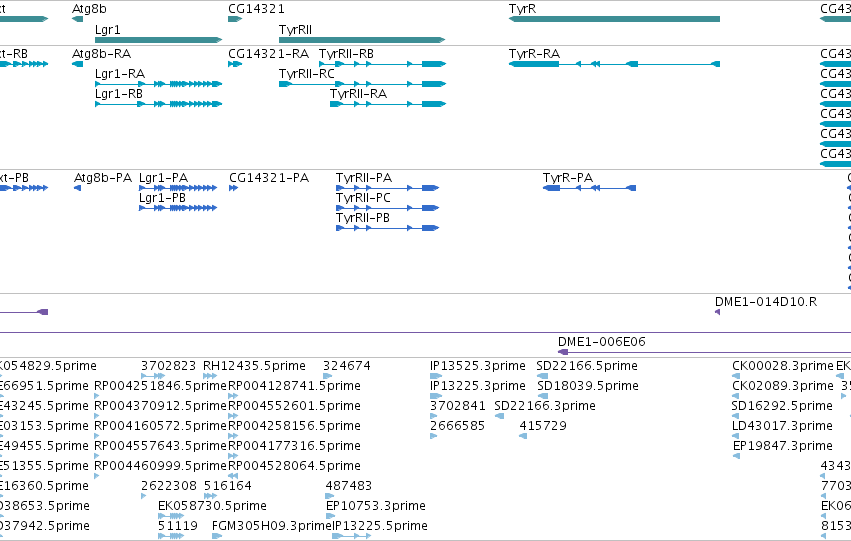Image resolution: width=851 pixels, height=541 pixels.
Task: Select the TyrRII-RC transcript label
Action: pos(307,74)
